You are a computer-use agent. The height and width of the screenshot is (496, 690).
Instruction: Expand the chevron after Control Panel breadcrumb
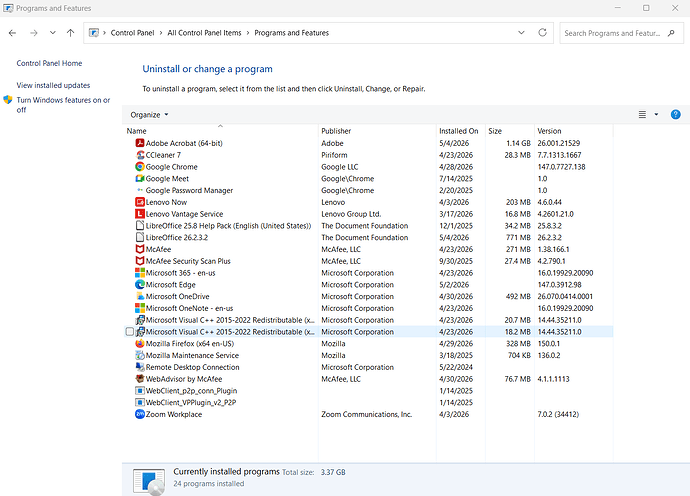[x=161, y=33]
